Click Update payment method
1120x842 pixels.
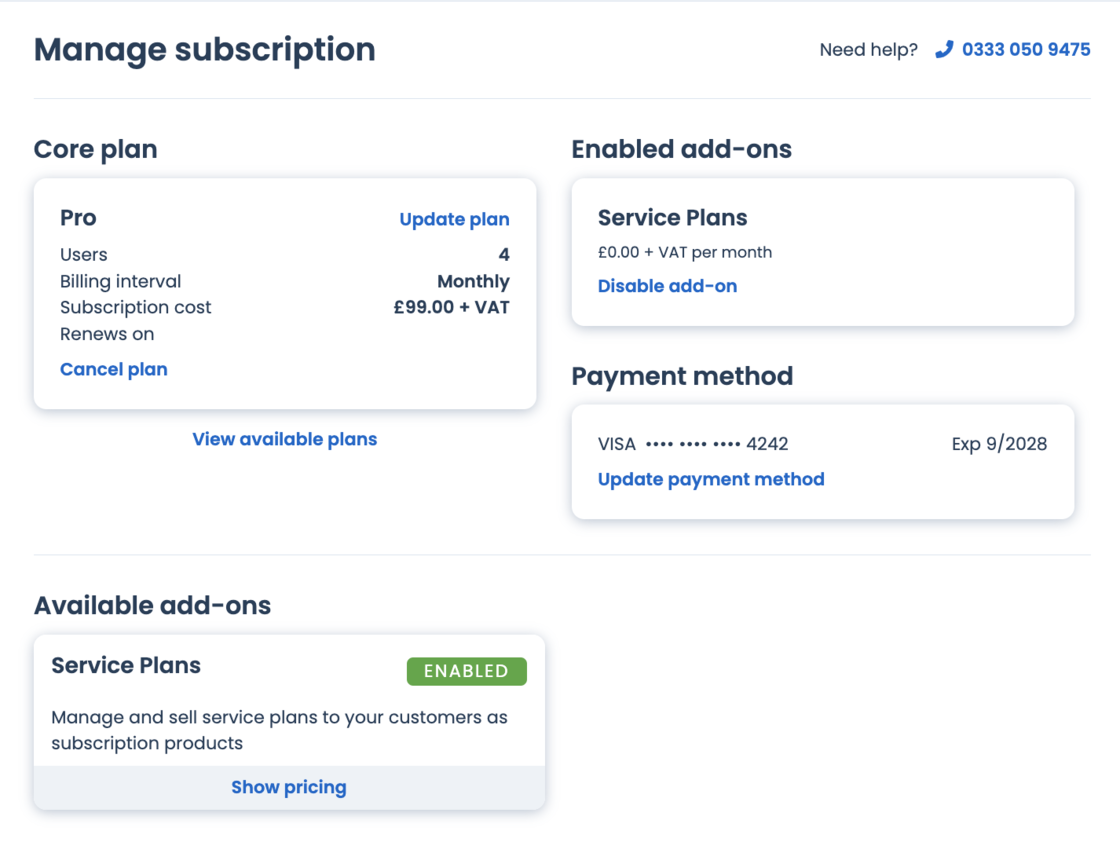pyautogui.click(x=711, y=479)
